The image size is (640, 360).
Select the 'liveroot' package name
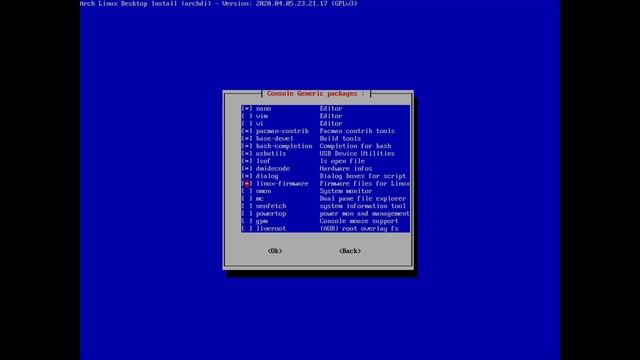click(x=271, y=229)
